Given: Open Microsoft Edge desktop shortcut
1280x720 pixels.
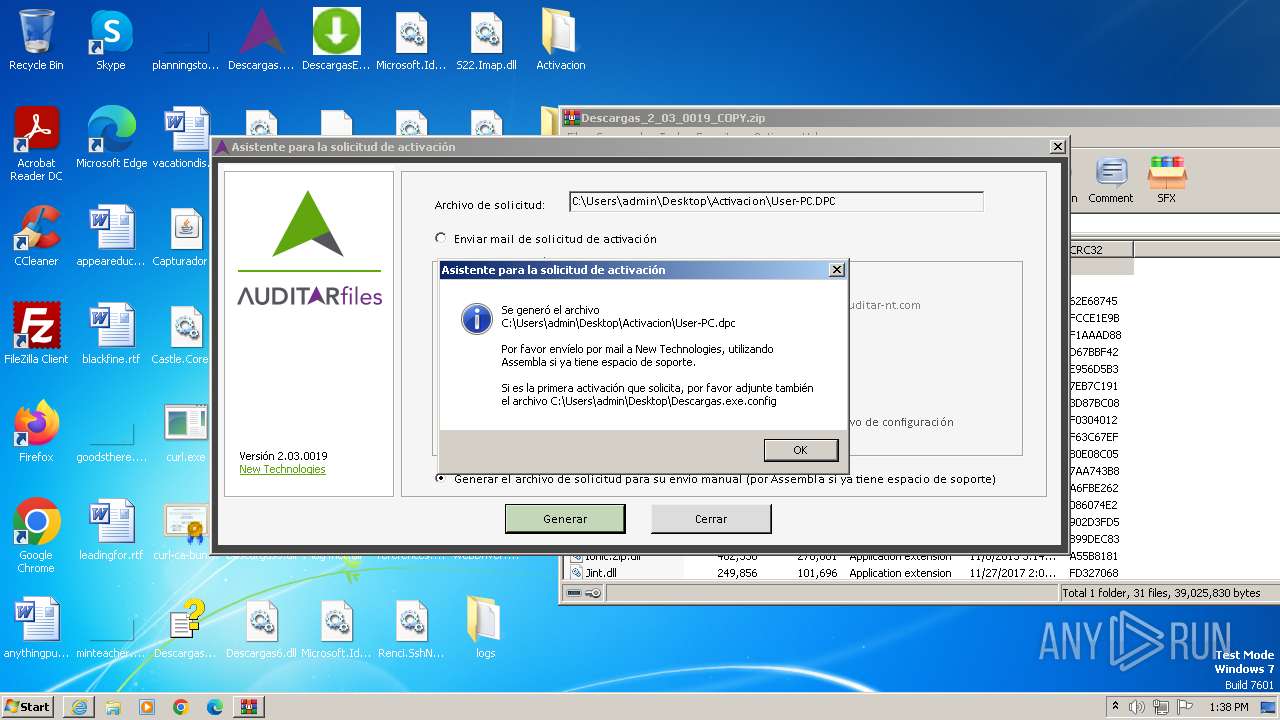Looking at the screenshot, I should tap(111, 138).
